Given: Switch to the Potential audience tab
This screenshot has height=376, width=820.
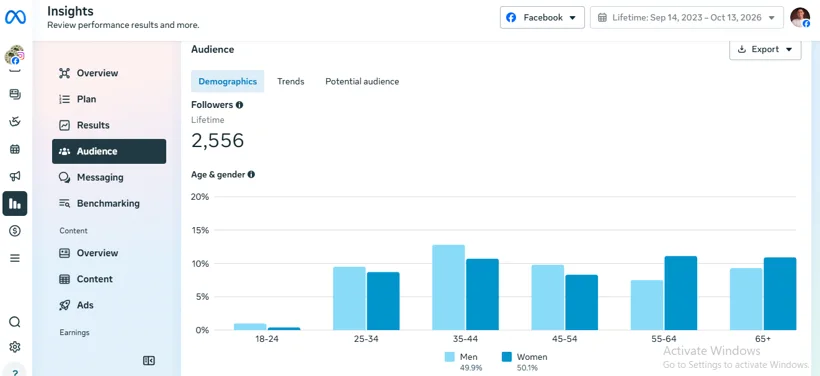Looking at the screenshot, I should (362, 82).
